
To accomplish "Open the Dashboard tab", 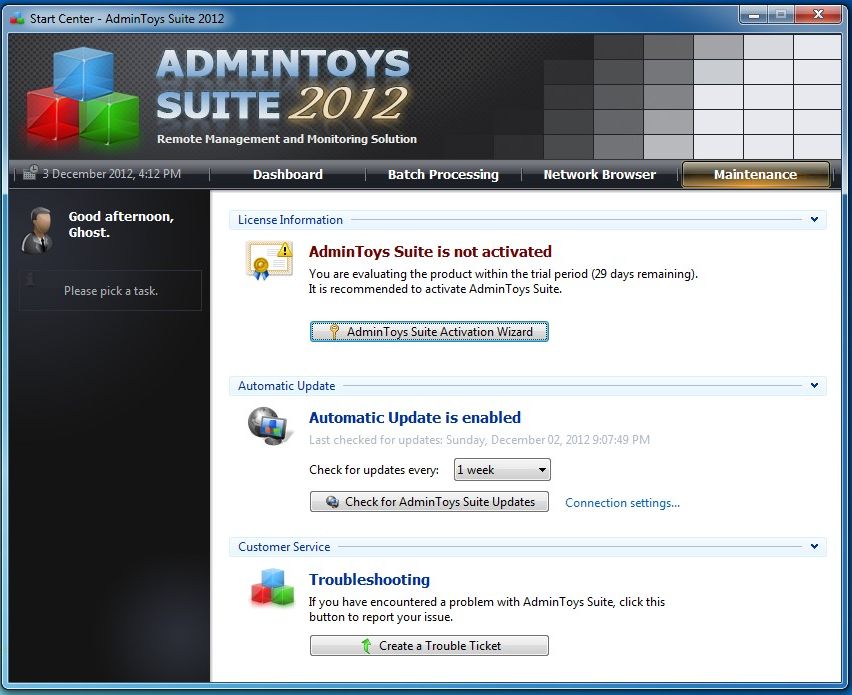I will pyautogui.click(x=287, y=174).
